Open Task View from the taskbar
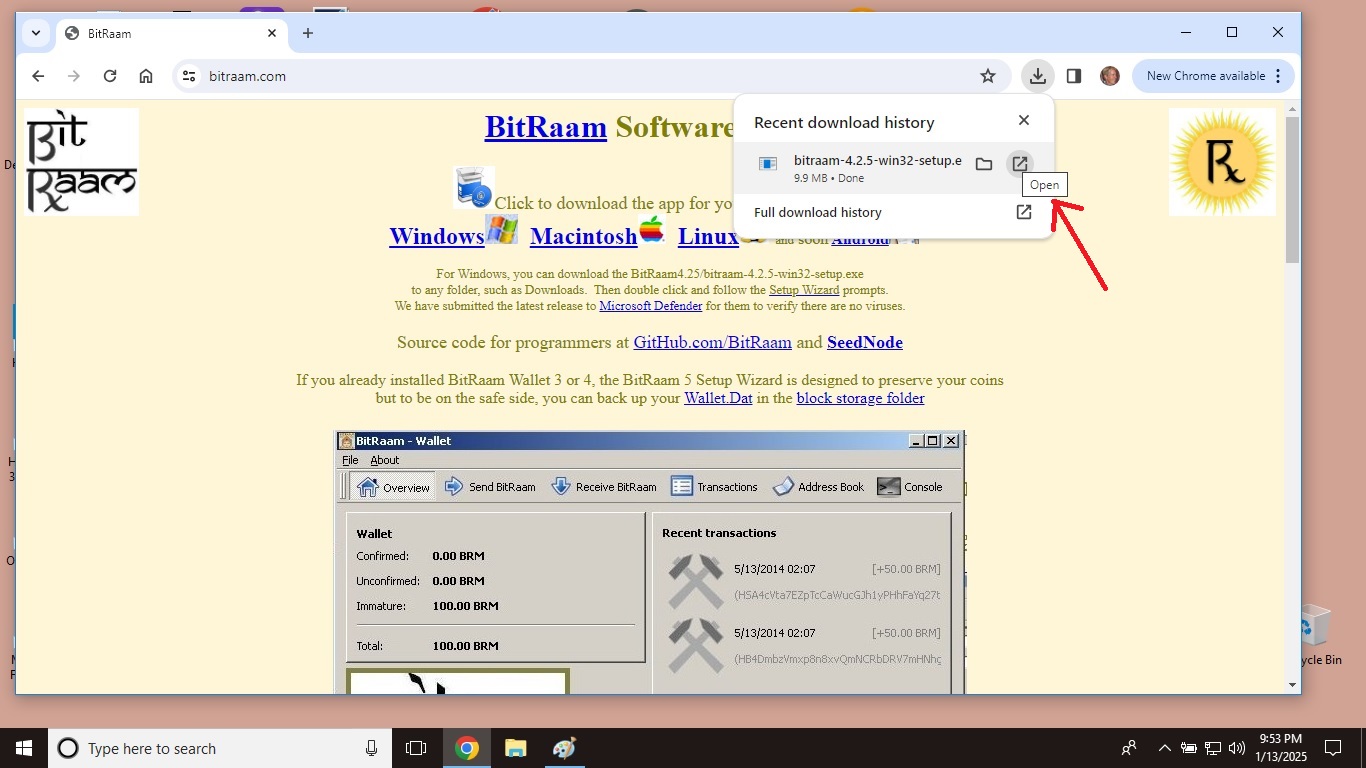Viewport: 1366px width, 768px height. click(416, 748)
